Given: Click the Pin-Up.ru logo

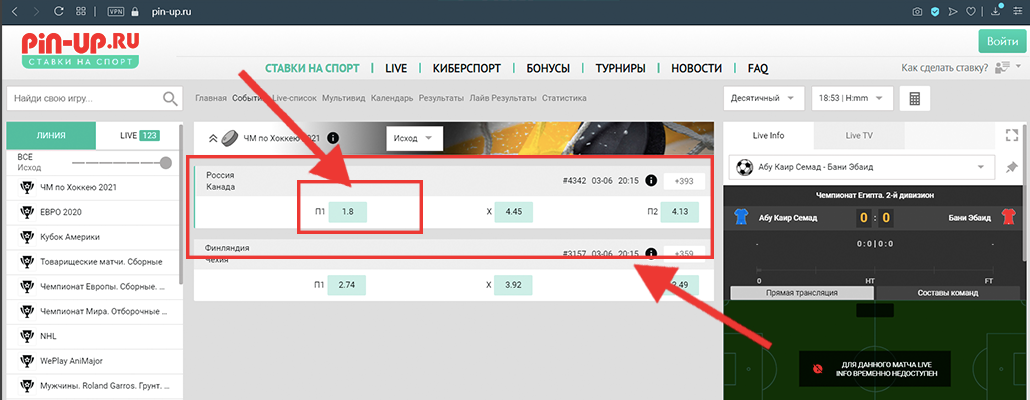Looking at the screenshot, I should (80, 50).
